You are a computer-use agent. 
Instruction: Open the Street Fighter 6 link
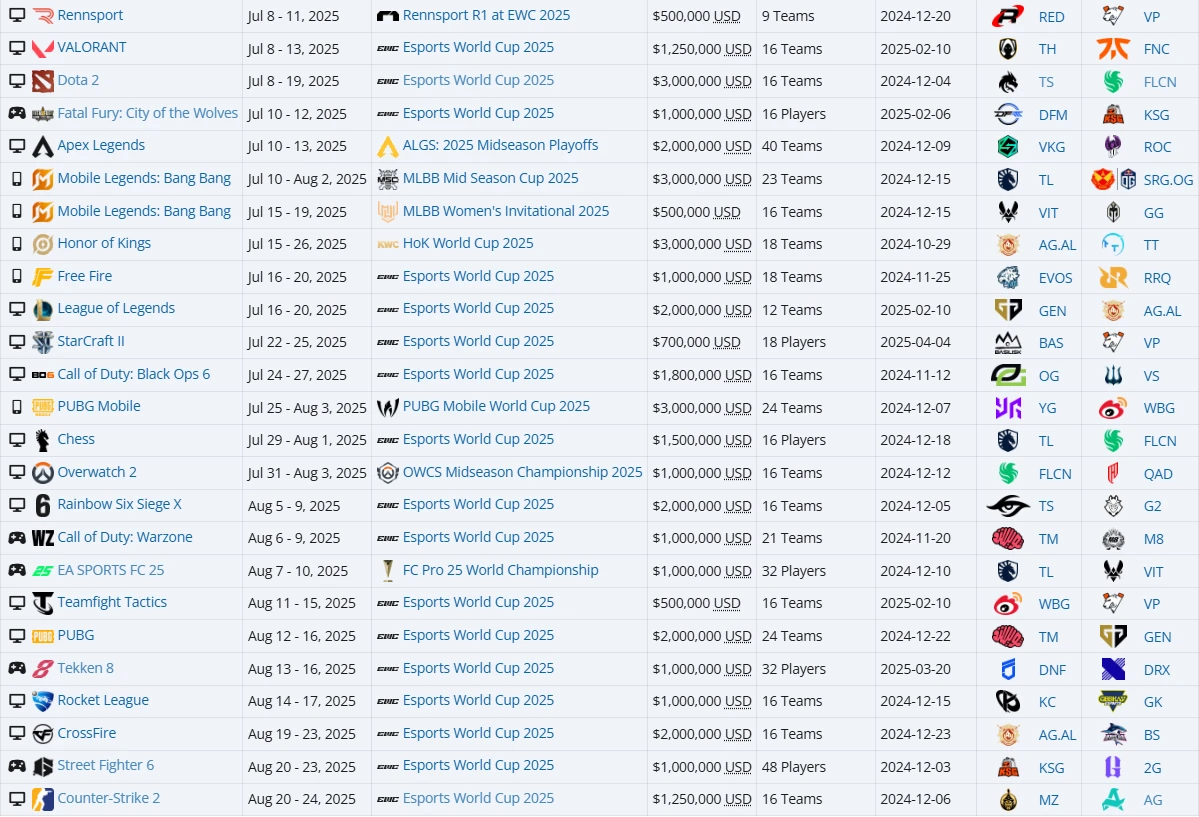click(x=106, y=765)
